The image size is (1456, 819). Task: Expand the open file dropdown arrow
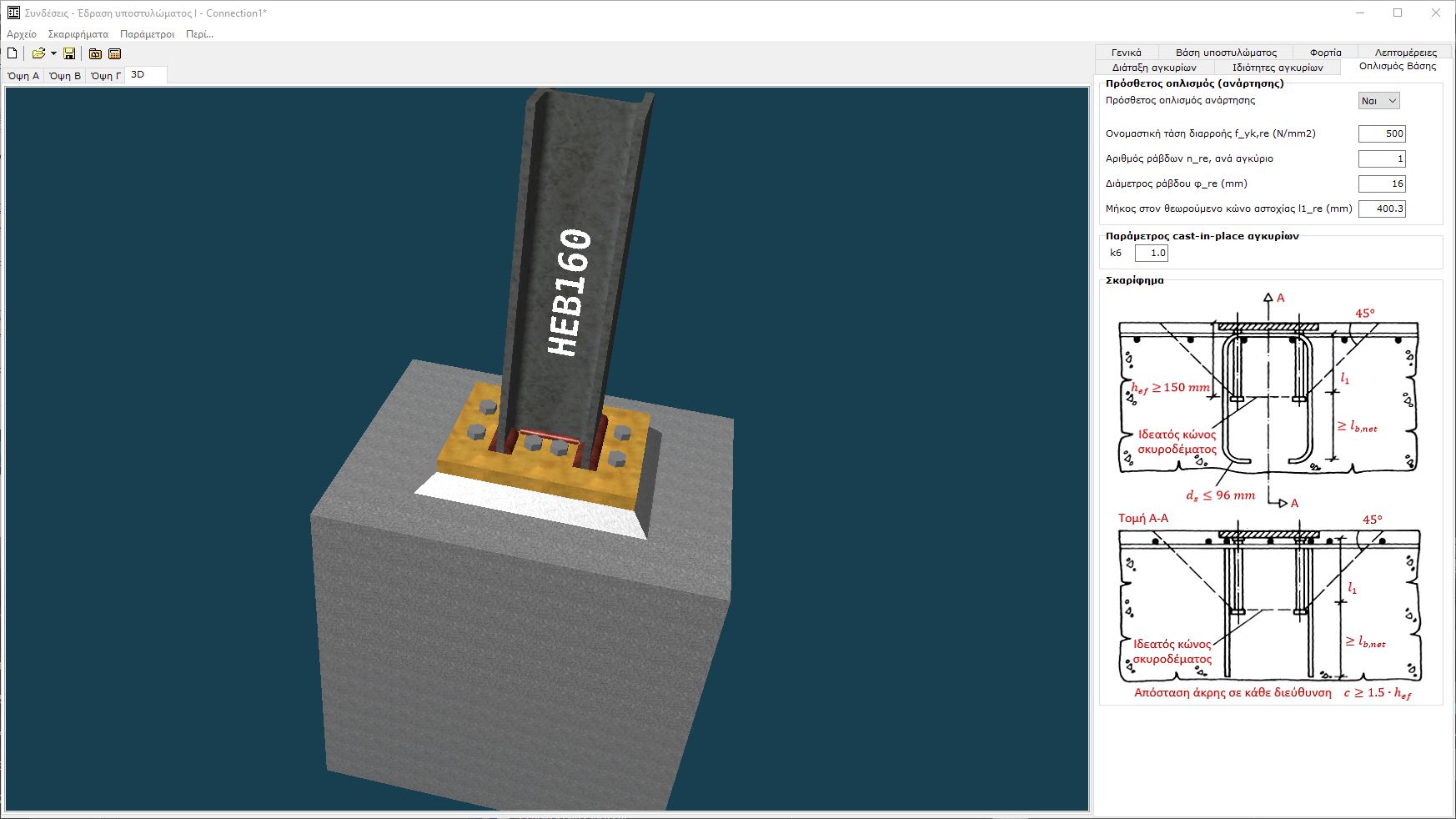tap(53, 53)
